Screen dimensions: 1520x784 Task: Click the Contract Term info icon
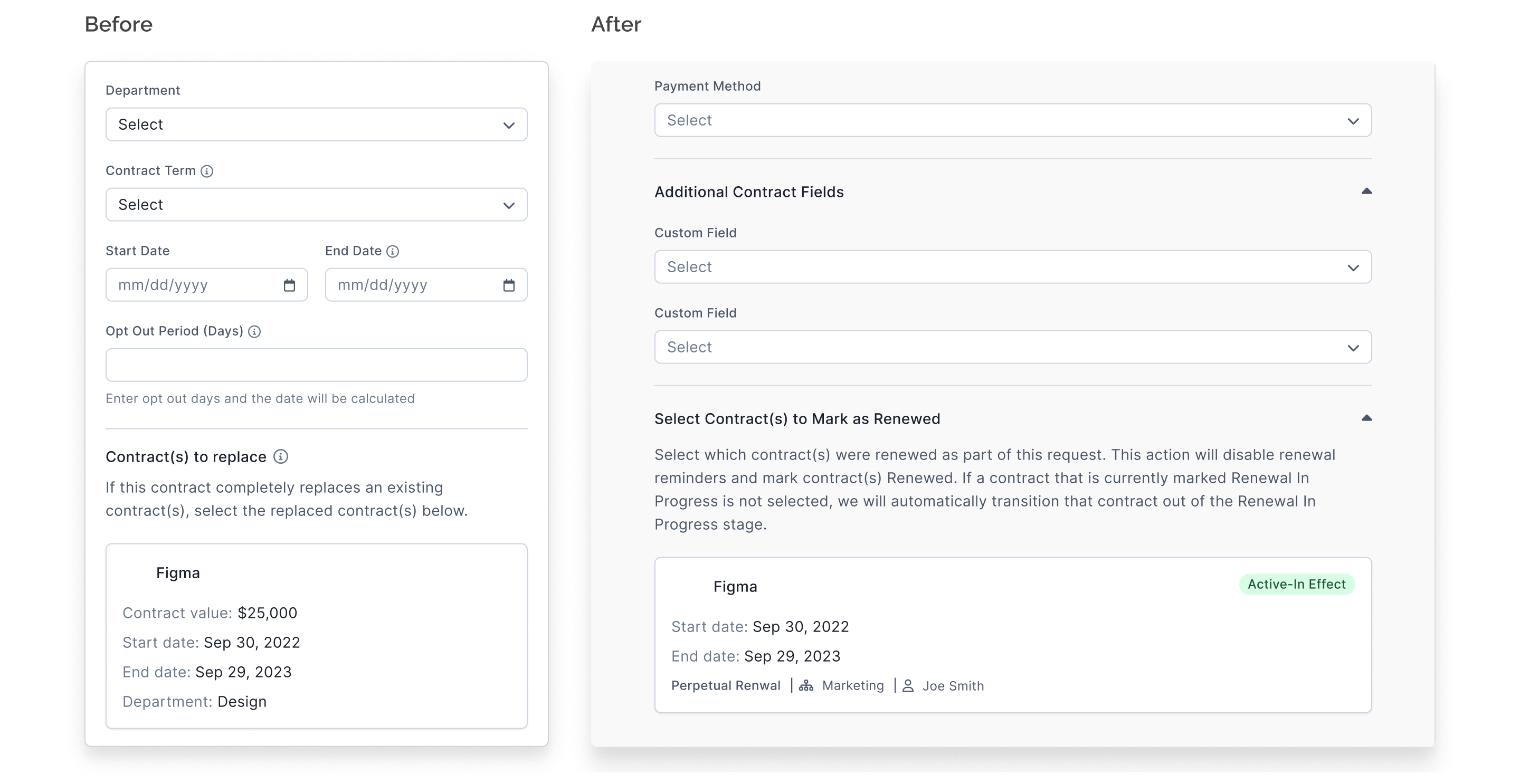coord(206,171)
